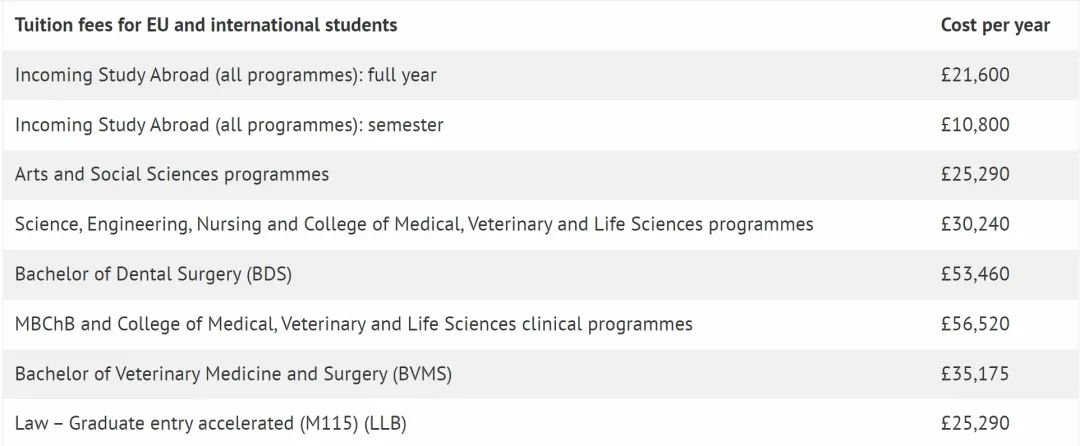Select the Arts and Social Sciences programmes row
This screenshot has height=446, width=1080.
click(x=540, y=175)
